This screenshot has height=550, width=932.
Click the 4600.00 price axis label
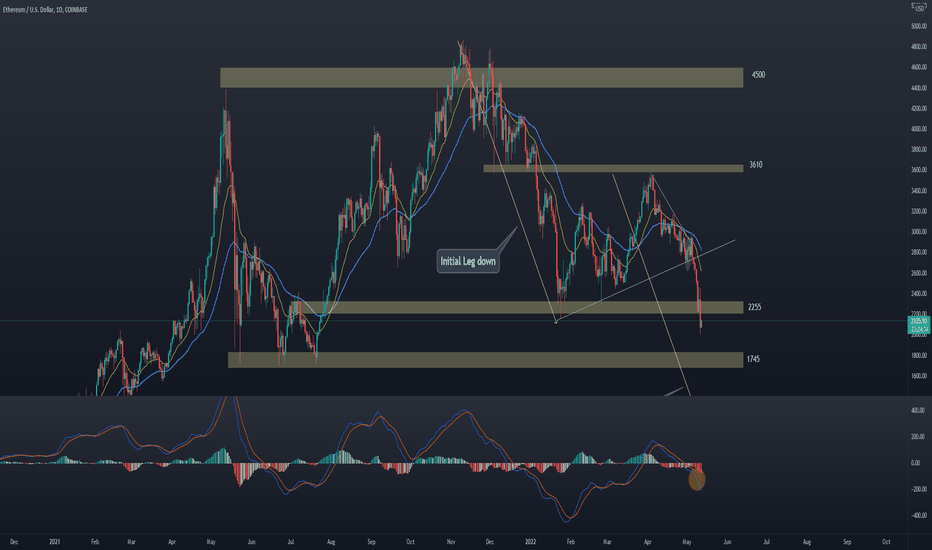(918, 67)
